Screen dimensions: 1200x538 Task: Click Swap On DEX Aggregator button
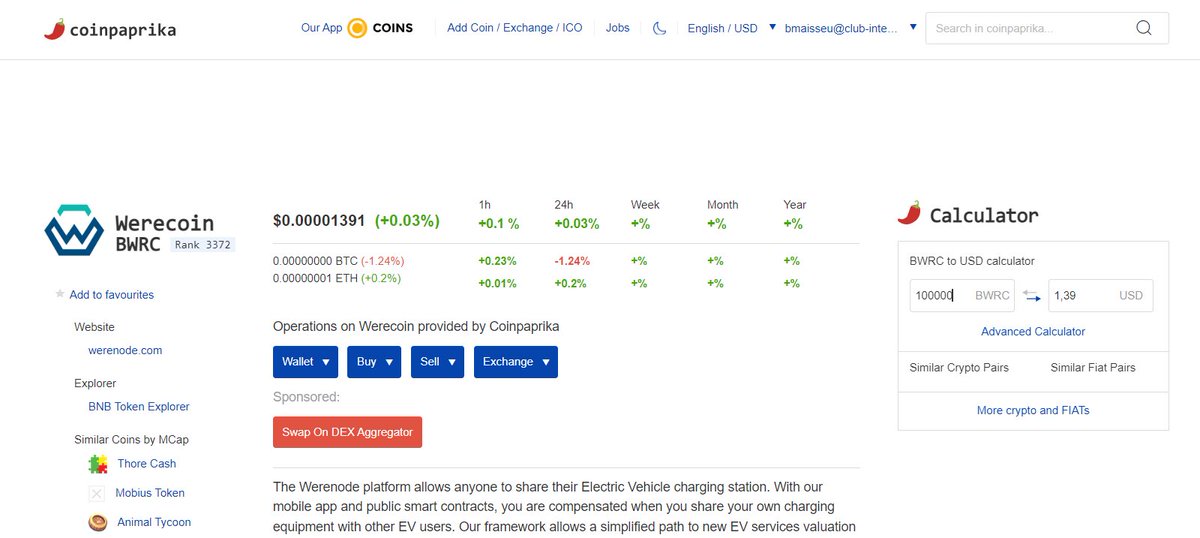point(348,432)
